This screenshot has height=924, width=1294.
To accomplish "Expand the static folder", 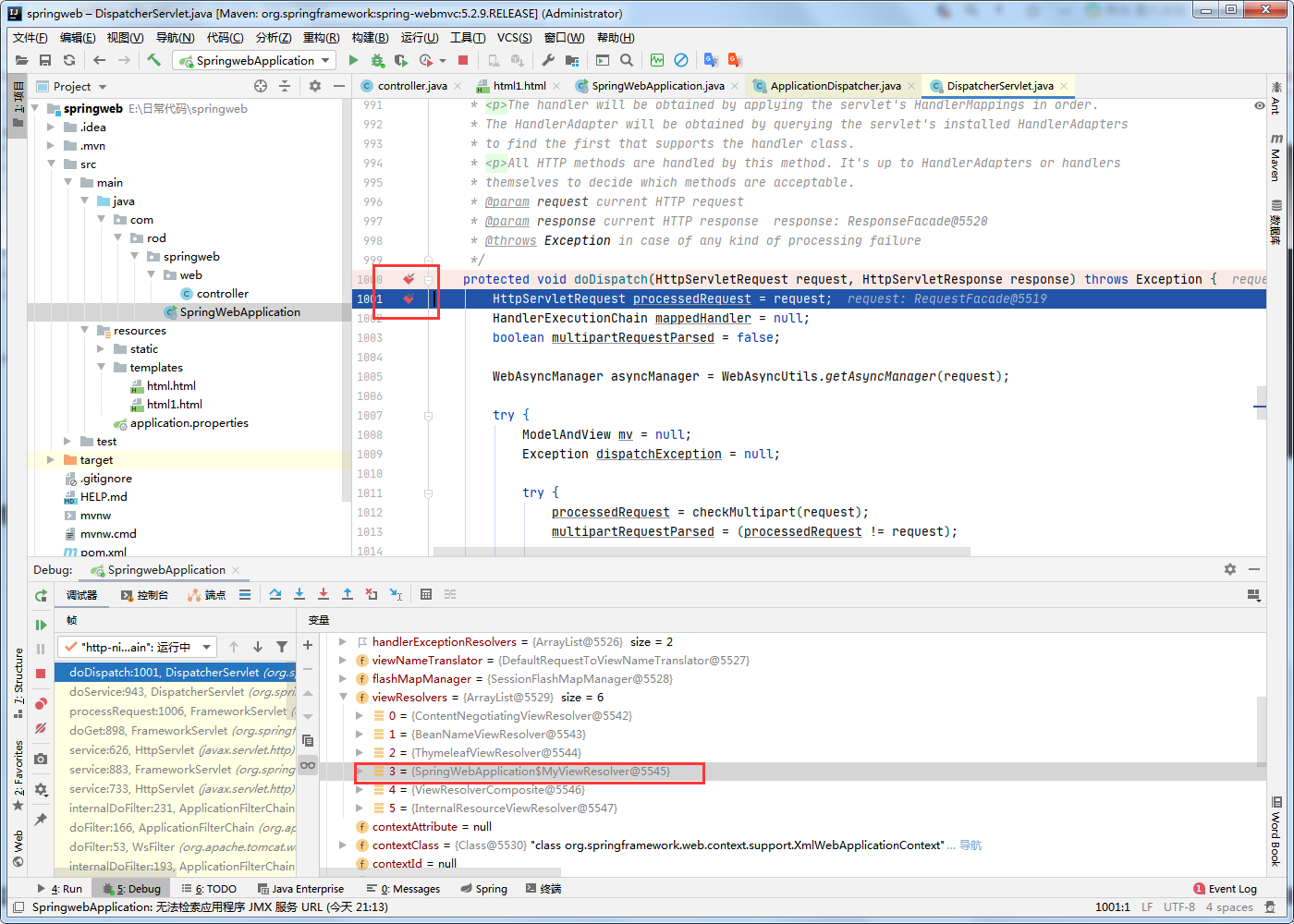I will coord(101,348).
